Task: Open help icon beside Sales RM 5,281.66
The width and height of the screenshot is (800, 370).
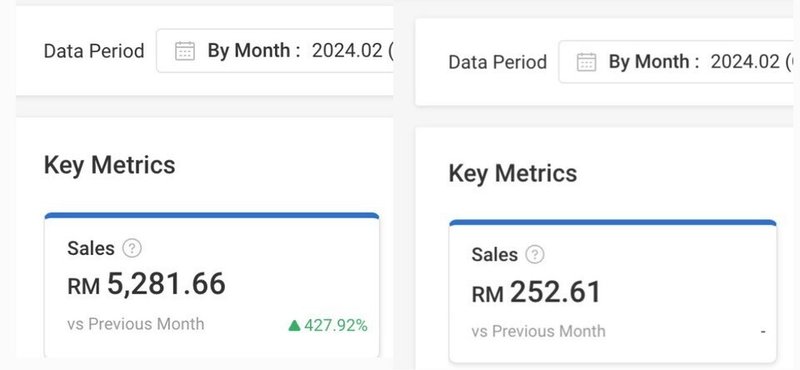Action: (x=132, y=249)
